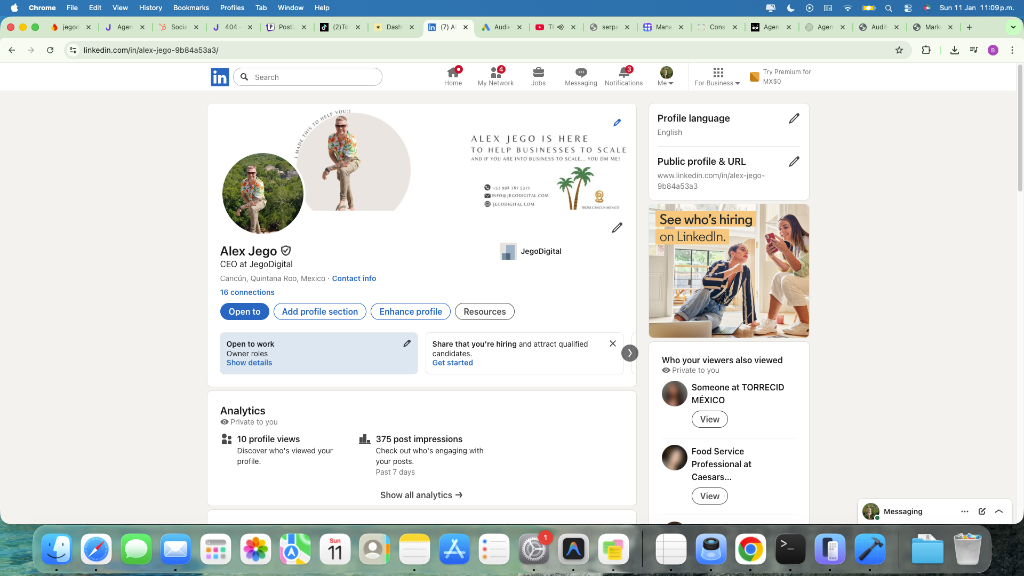Screen dimensions: 1024x576
Task: Edit Open to work card pencil
Action: click(407, 343)
